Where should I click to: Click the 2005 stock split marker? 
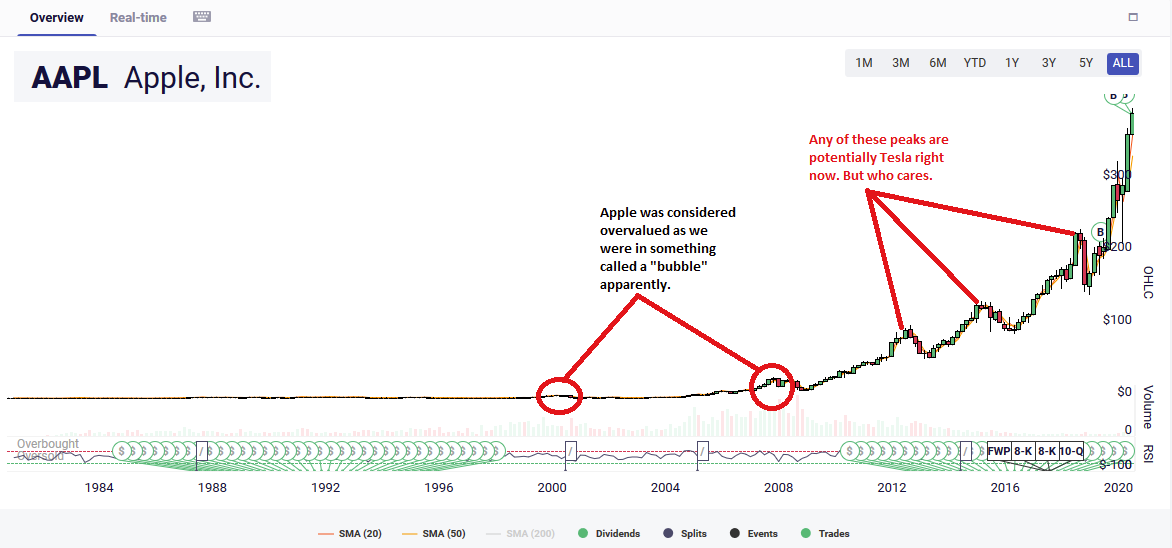[703, 451]
